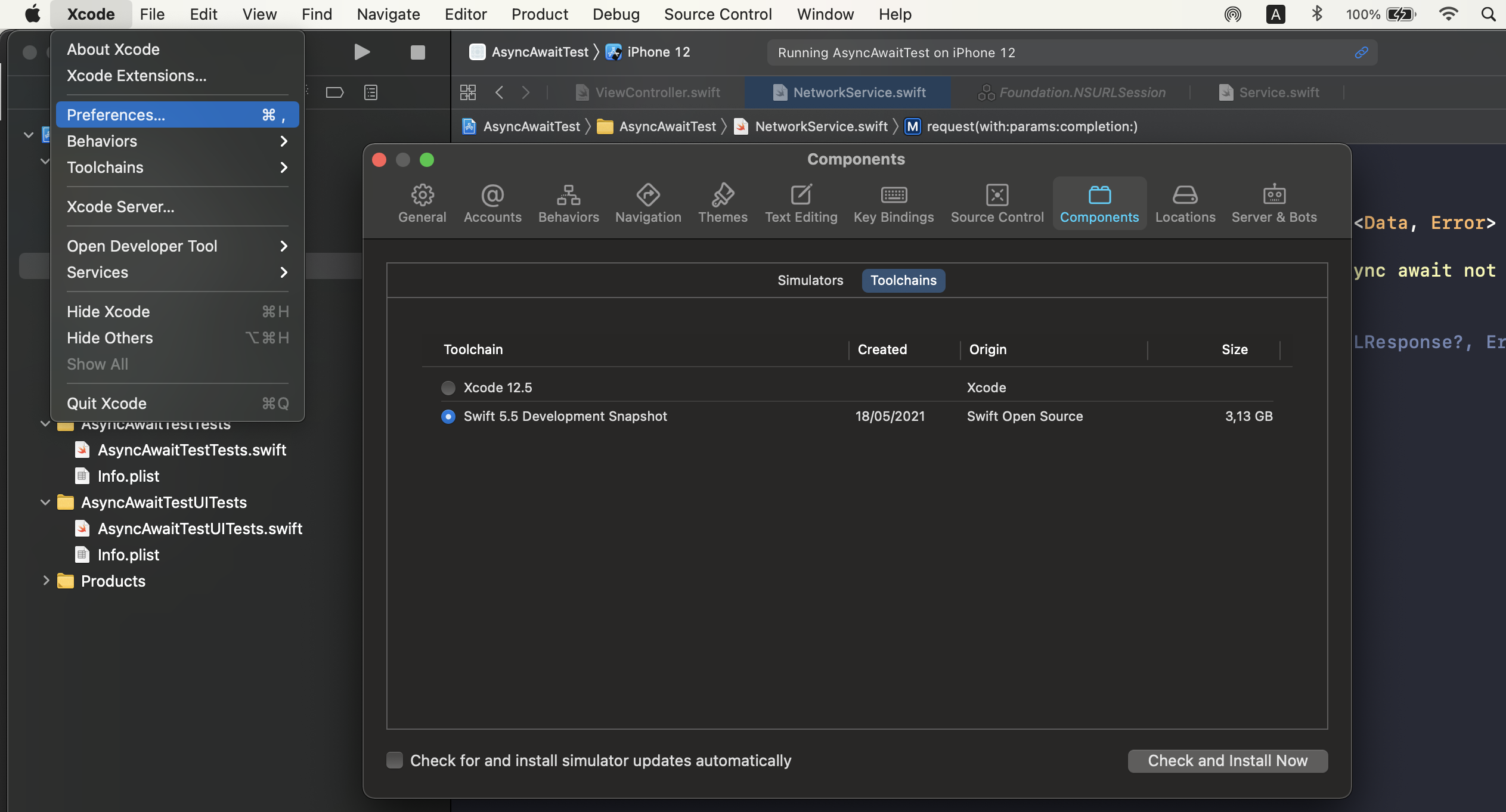Viewport: 1506px width, 812px height.
Task: Open Source Control preferences pane
Action: point(997,203)
